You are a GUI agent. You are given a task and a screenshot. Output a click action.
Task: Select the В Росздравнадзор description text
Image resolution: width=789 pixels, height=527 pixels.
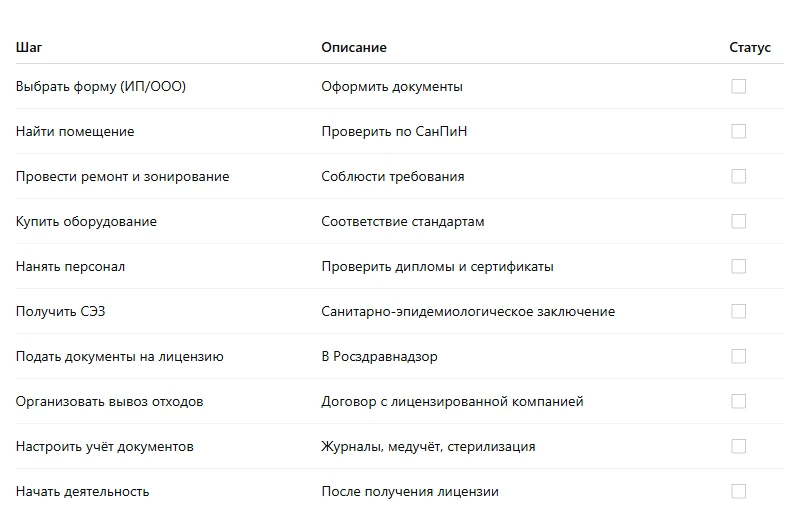pos(379,356)
